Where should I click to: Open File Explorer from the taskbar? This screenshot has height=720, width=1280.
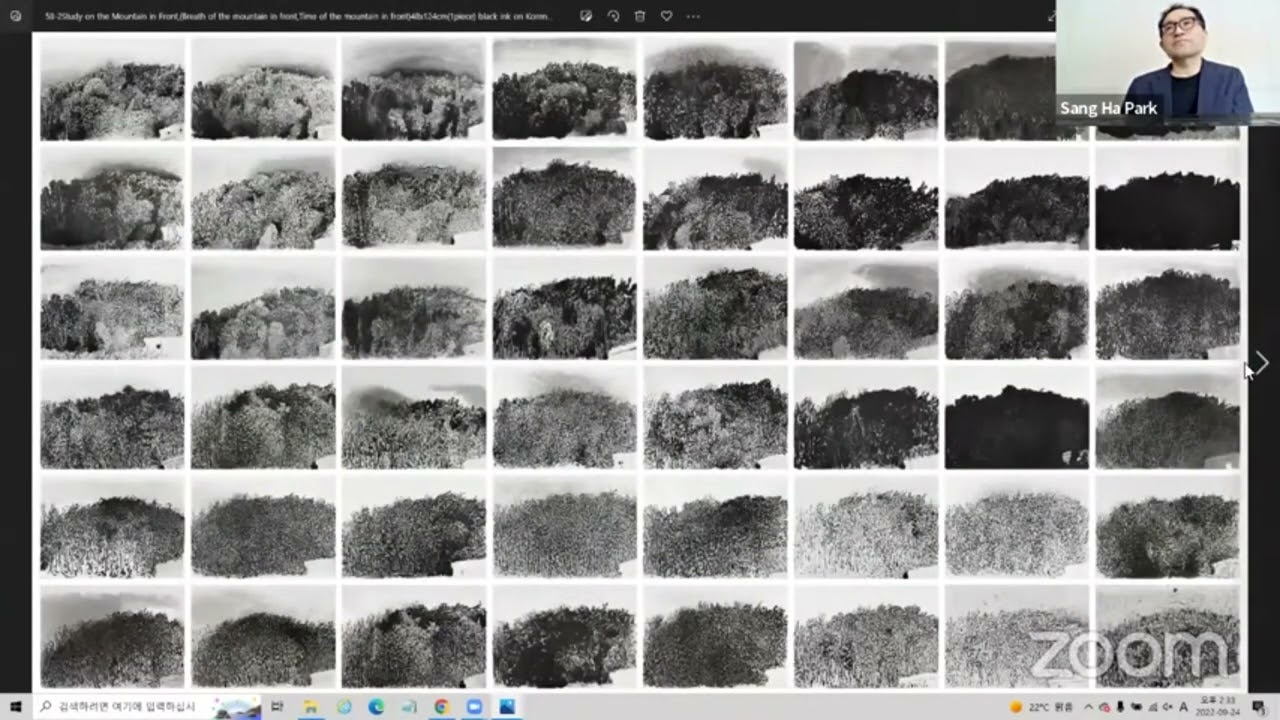tap(311, 707)
